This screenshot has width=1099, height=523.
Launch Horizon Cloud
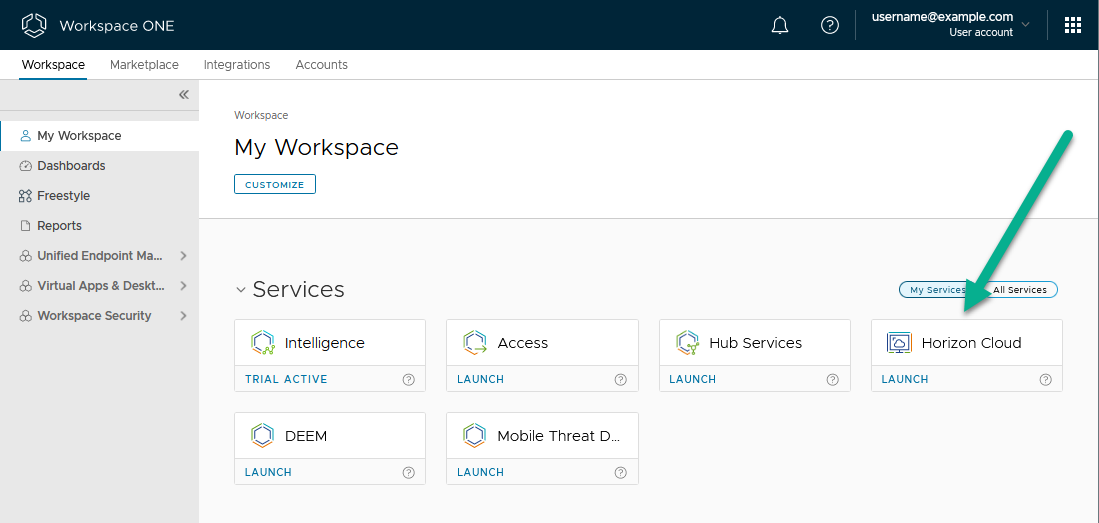click(x=905, y=379)
